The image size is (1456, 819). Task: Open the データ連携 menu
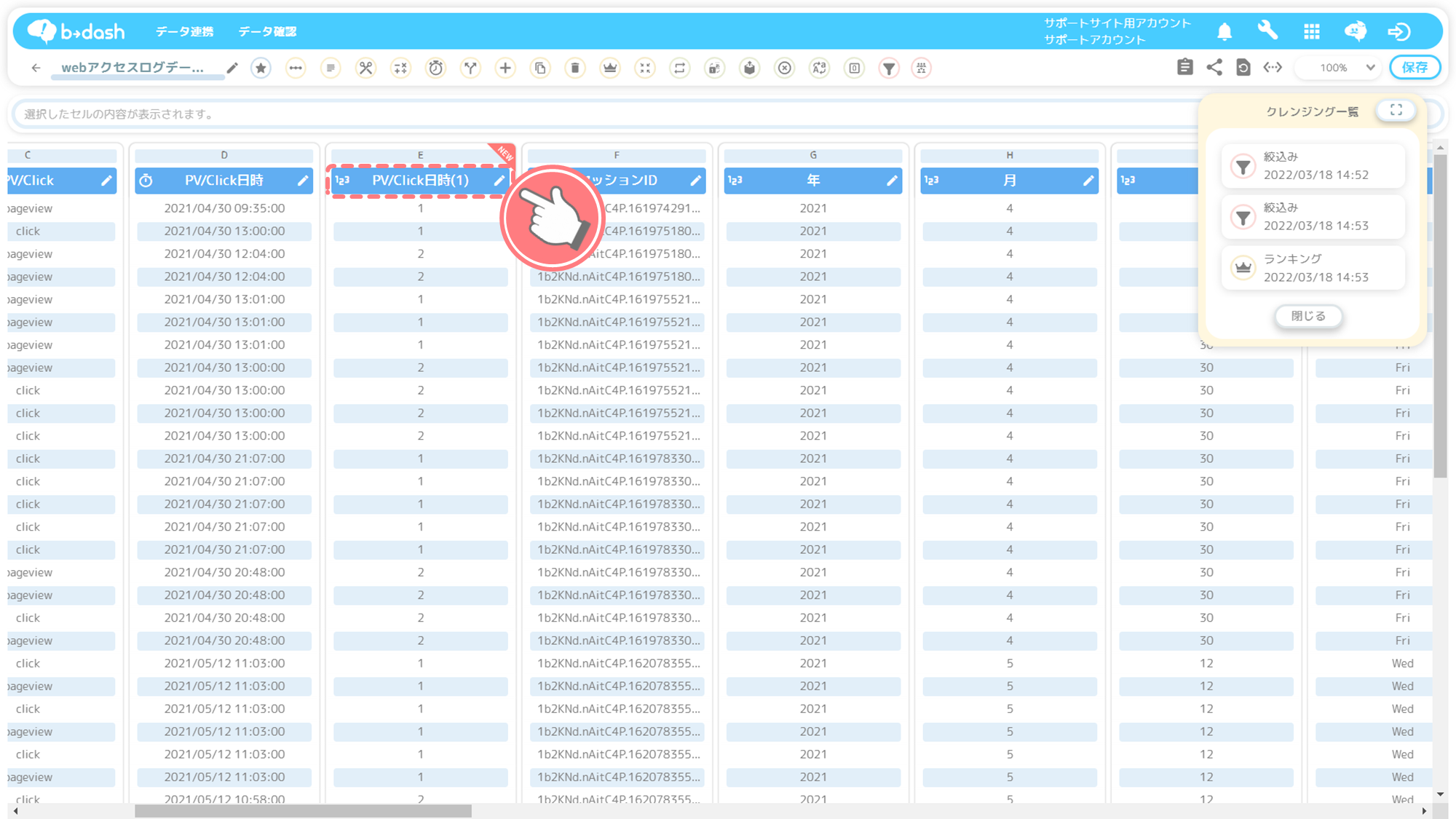coord(184,31)
